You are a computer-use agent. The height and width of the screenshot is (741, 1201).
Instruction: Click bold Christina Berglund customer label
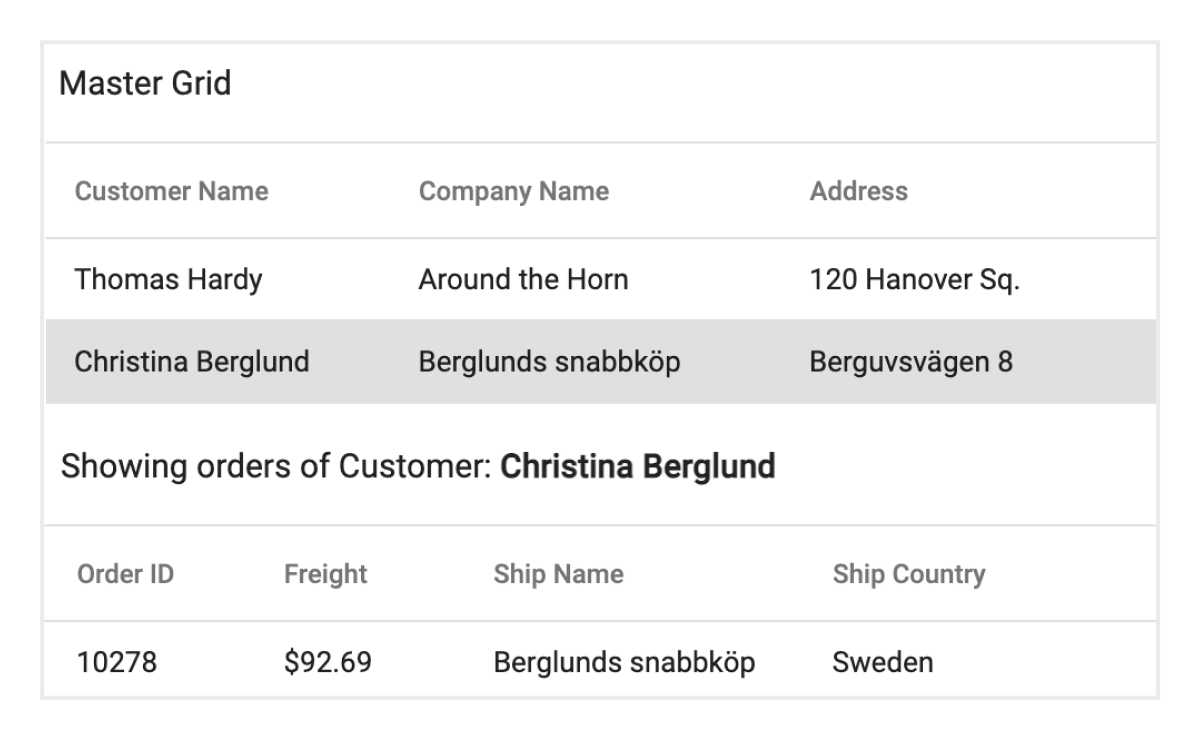click(x=637, y=466)
